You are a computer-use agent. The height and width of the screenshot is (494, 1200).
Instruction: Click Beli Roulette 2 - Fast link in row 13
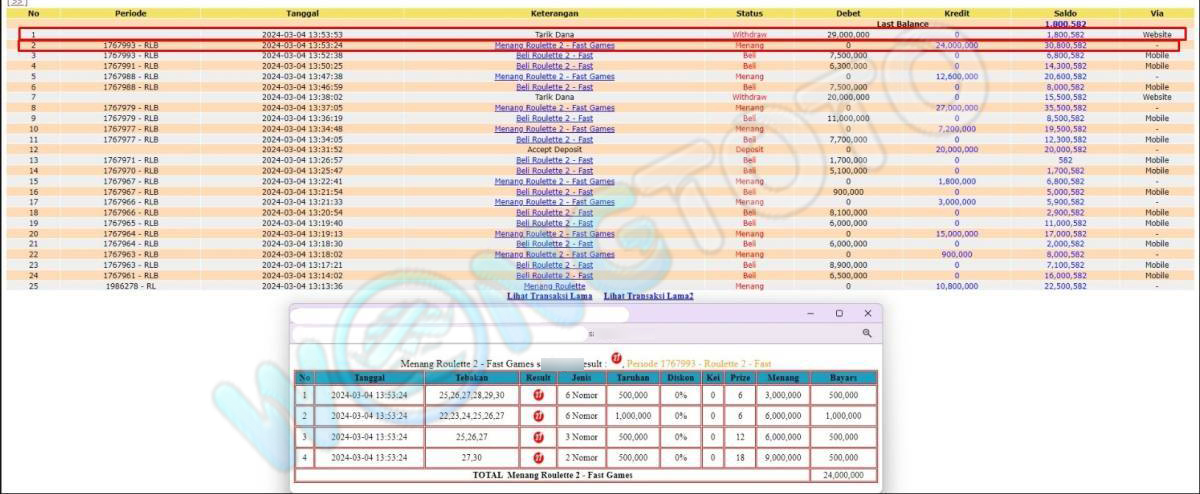[554, 160]
